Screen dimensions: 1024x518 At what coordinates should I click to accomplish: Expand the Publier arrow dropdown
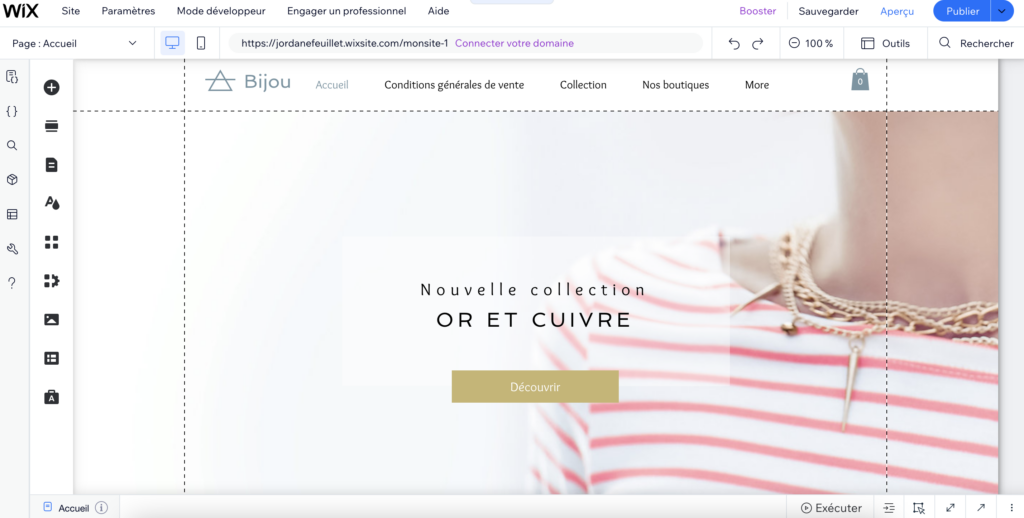pos(1002,11)
